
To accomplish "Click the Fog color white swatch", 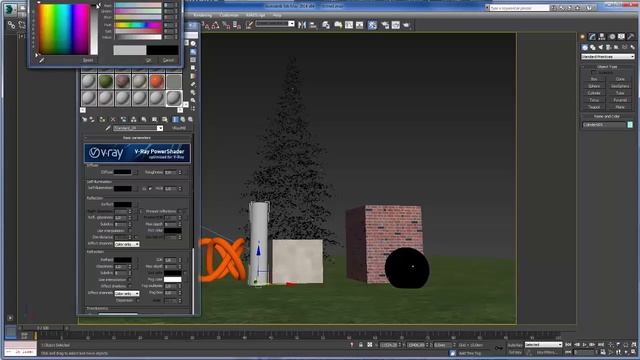I will [x=173, y=280].
